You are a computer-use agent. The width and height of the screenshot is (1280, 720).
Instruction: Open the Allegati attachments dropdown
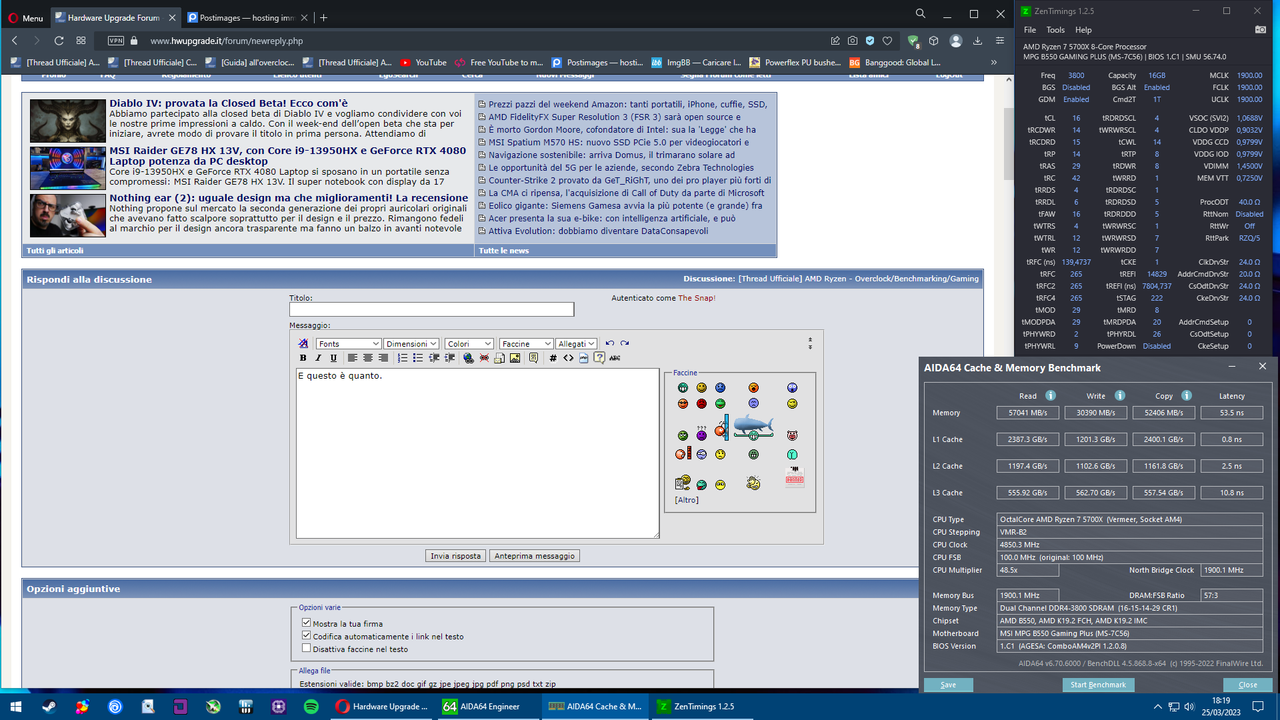577,344
